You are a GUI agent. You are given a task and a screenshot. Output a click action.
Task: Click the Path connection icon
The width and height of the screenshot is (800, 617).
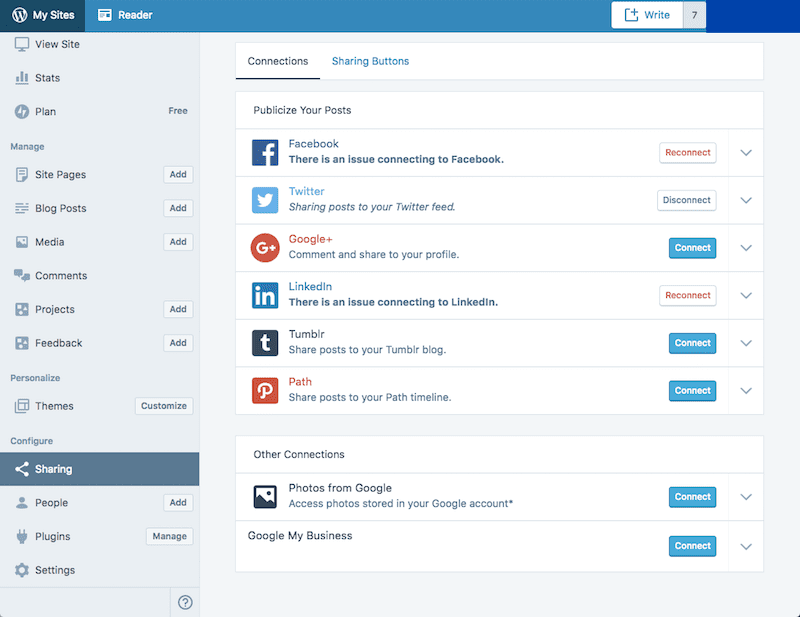click(x=265, y=390)
